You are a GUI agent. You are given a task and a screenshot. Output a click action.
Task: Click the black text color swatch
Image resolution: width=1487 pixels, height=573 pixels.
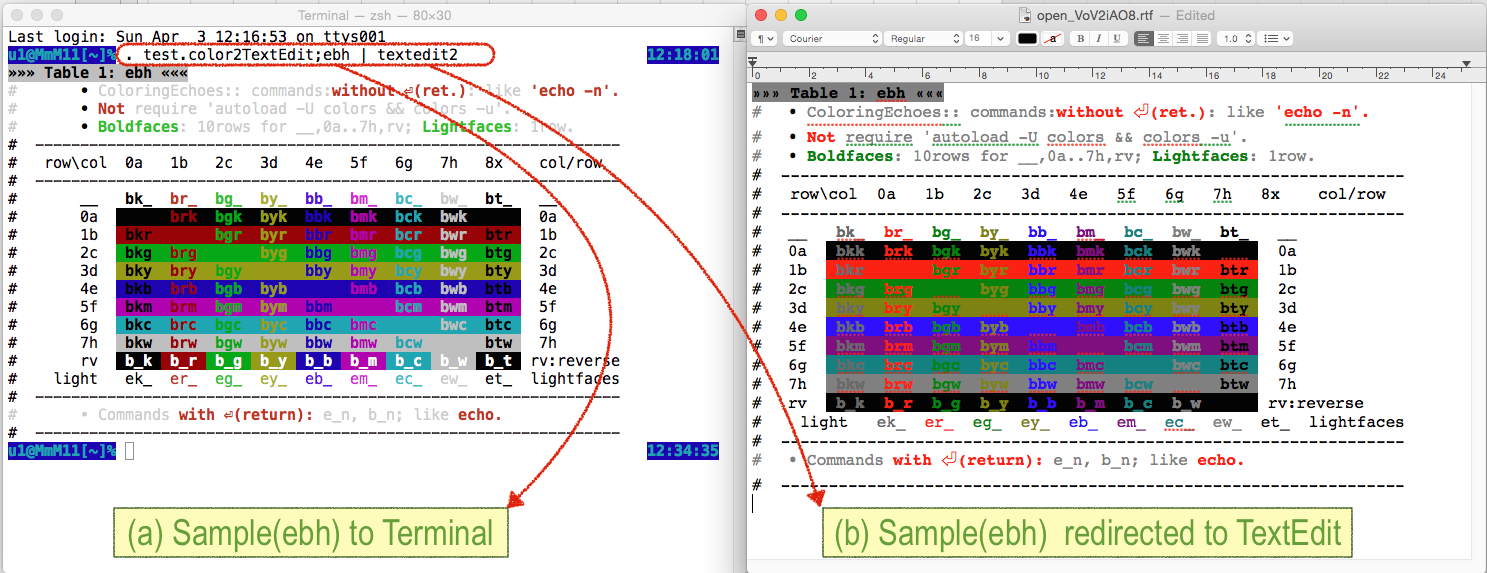tap(1027, 39)
